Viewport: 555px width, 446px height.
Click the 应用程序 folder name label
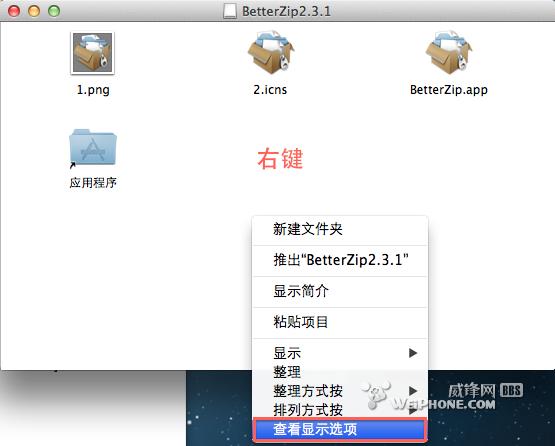[x=93, y=183]
